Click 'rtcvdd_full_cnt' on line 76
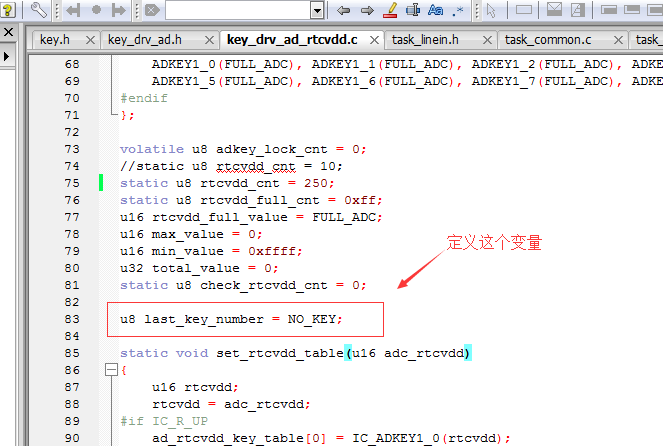Image resolution: width=663 pixels, height=446 pixels. point(260,200)
